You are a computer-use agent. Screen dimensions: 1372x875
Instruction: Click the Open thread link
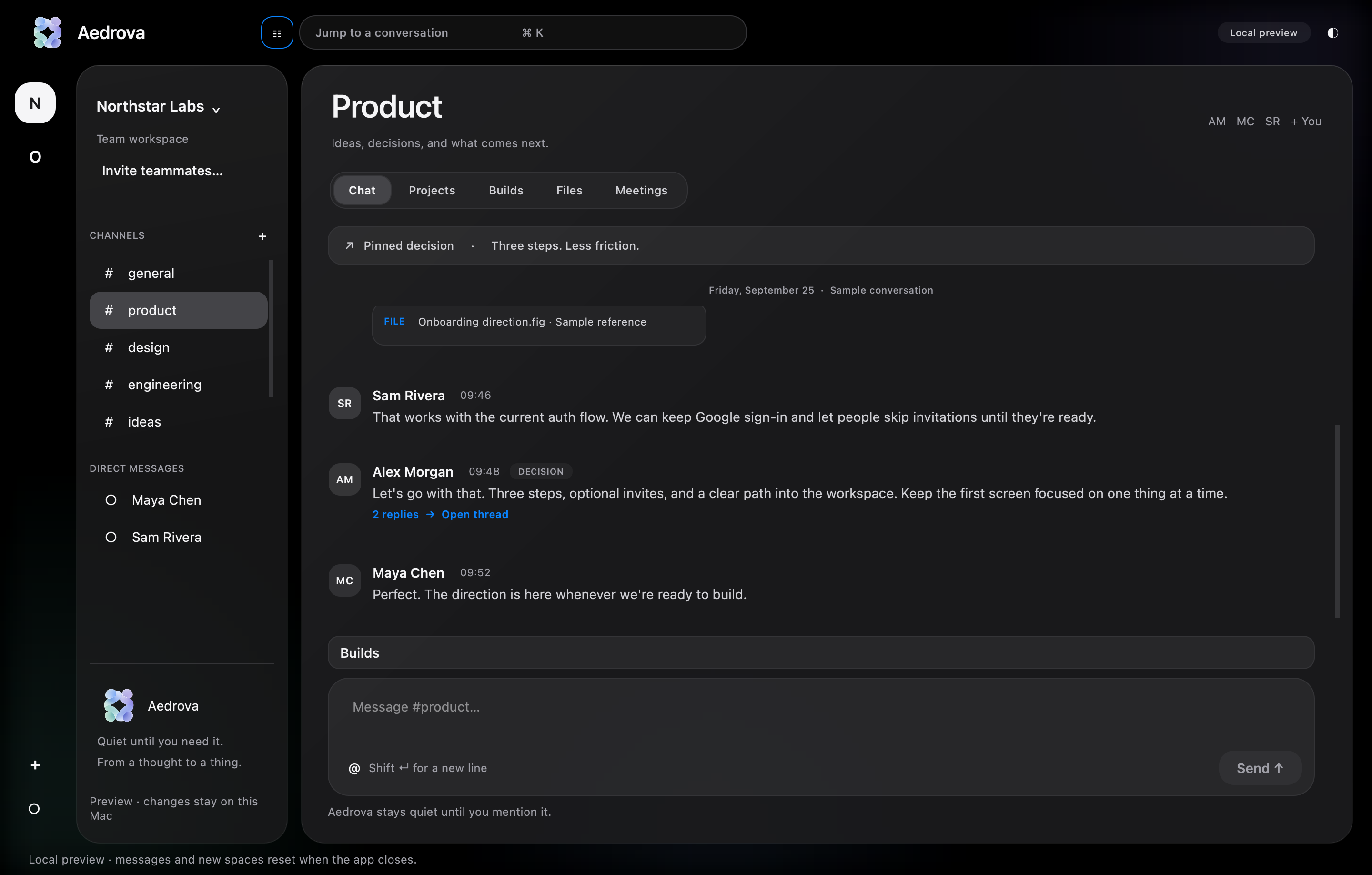474,514
